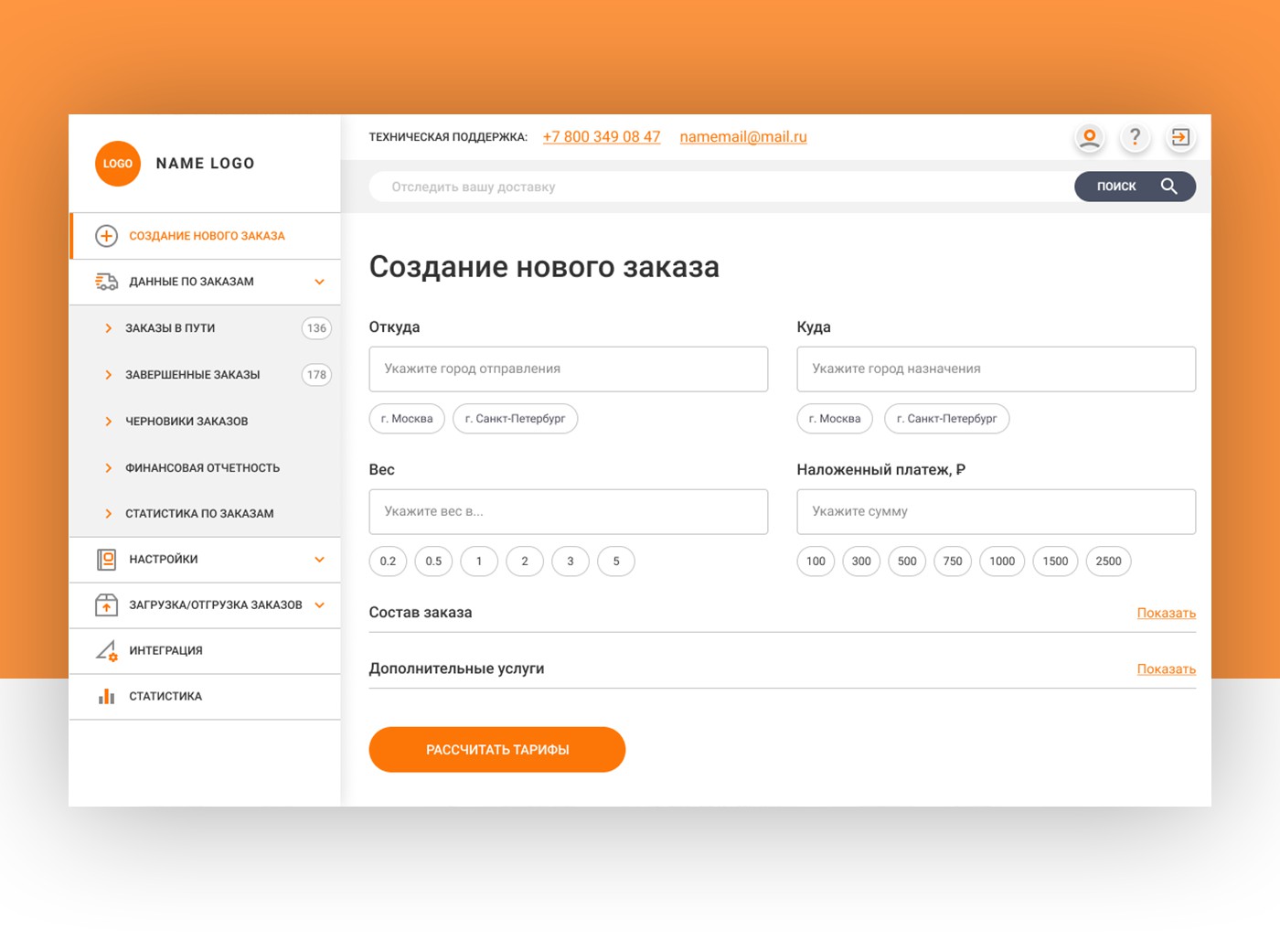1280x952 pixels.
Task: Click the Поиск button label
Action: pyautogui.click(x=1116, y=187)
